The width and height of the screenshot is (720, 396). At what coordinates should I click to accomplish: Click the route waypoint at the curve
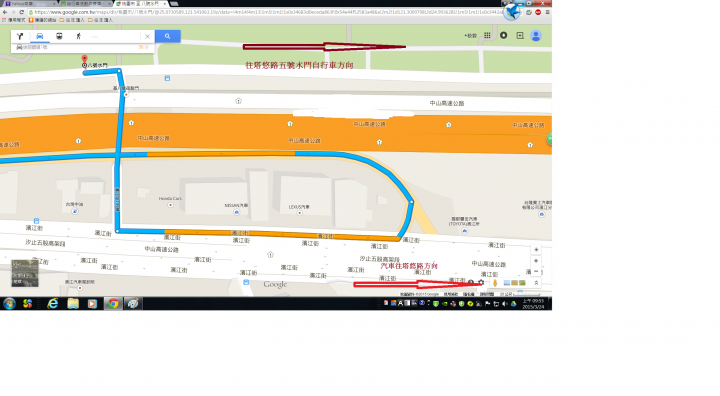(411, 202)
